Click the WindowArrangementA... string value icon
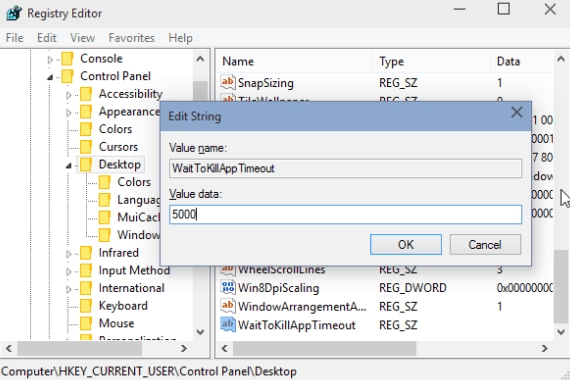This screenshot has width=570, height=380. click(228, 306)
